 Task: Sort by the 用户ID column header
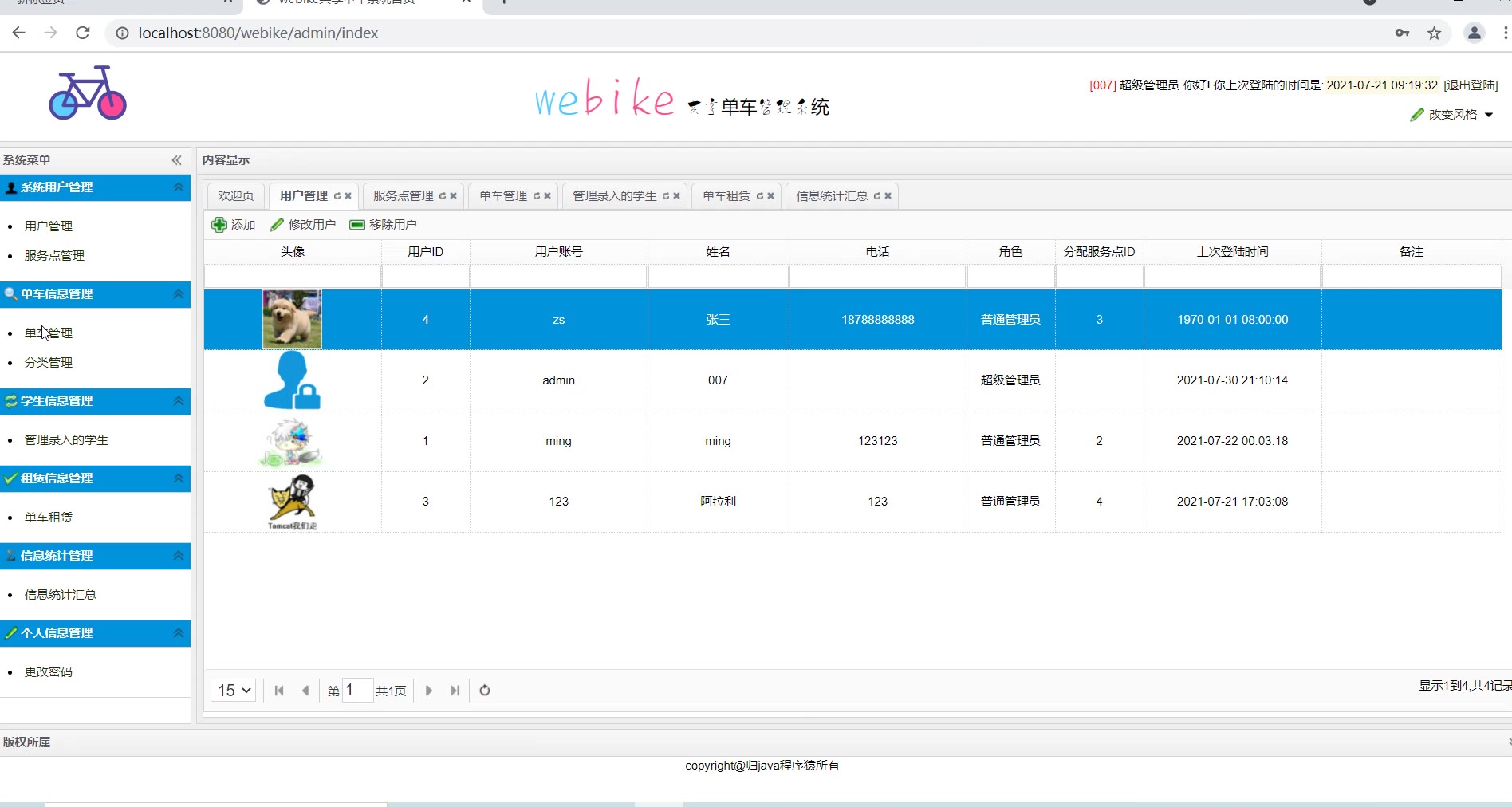(426, 252)
